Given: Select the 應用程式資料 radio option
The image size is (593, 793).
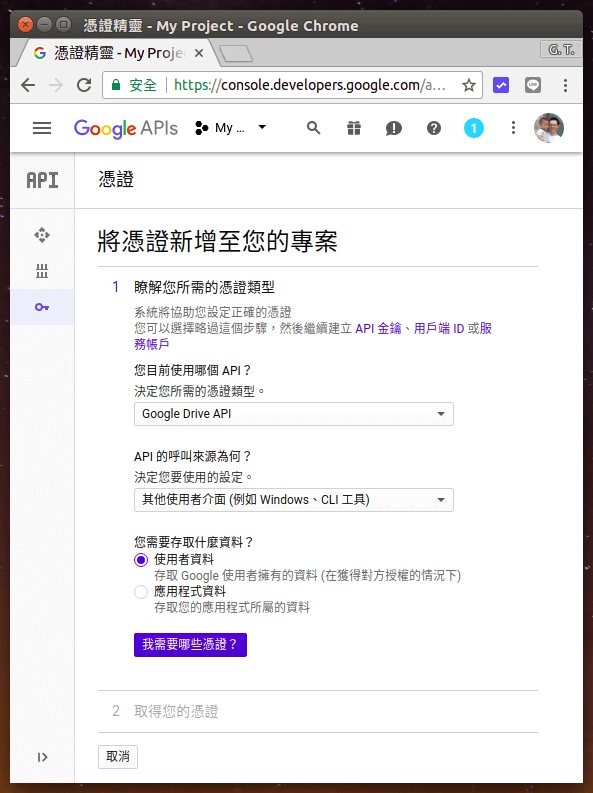Looking at the screenshot, I should pos(141,592).
